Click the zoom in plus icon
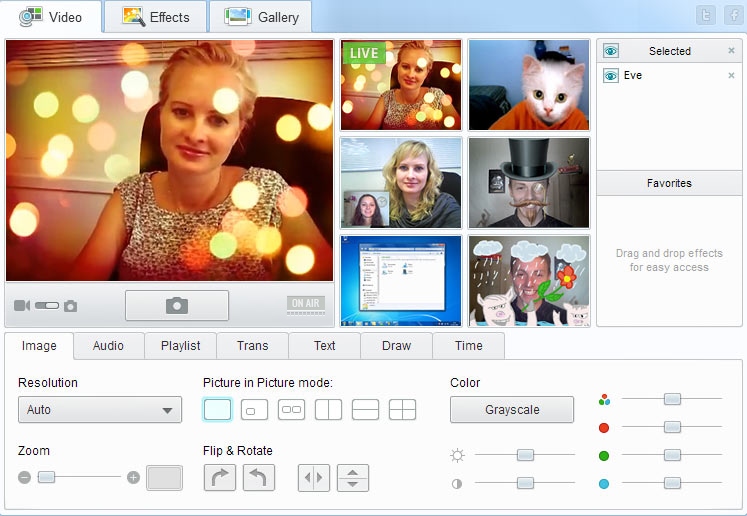 click(x=133, y=478)
